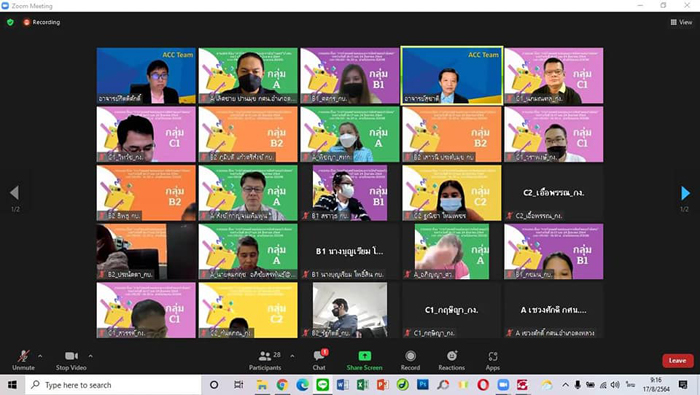Go to previous gallery page arrow
This screenshot has width=700, height=395.
tap(14, 193)
